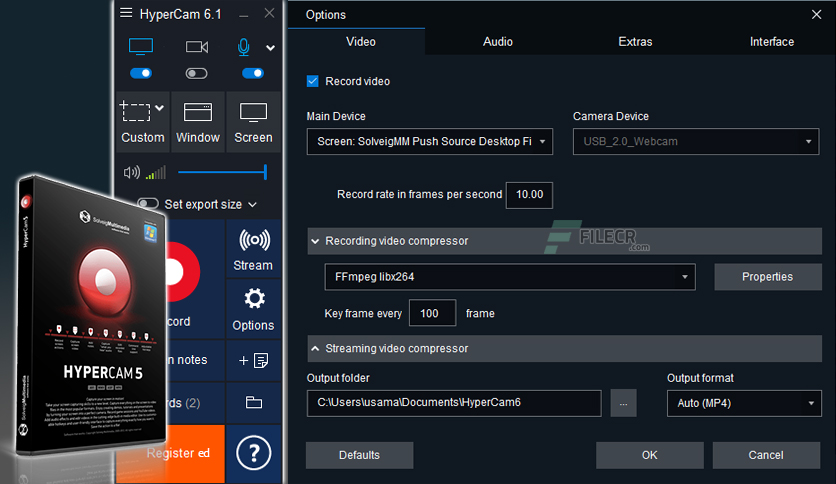This screenshot has height=484, width=836.
Task: Open the HyperCam hamburger menu
Action: pos(126,13)
